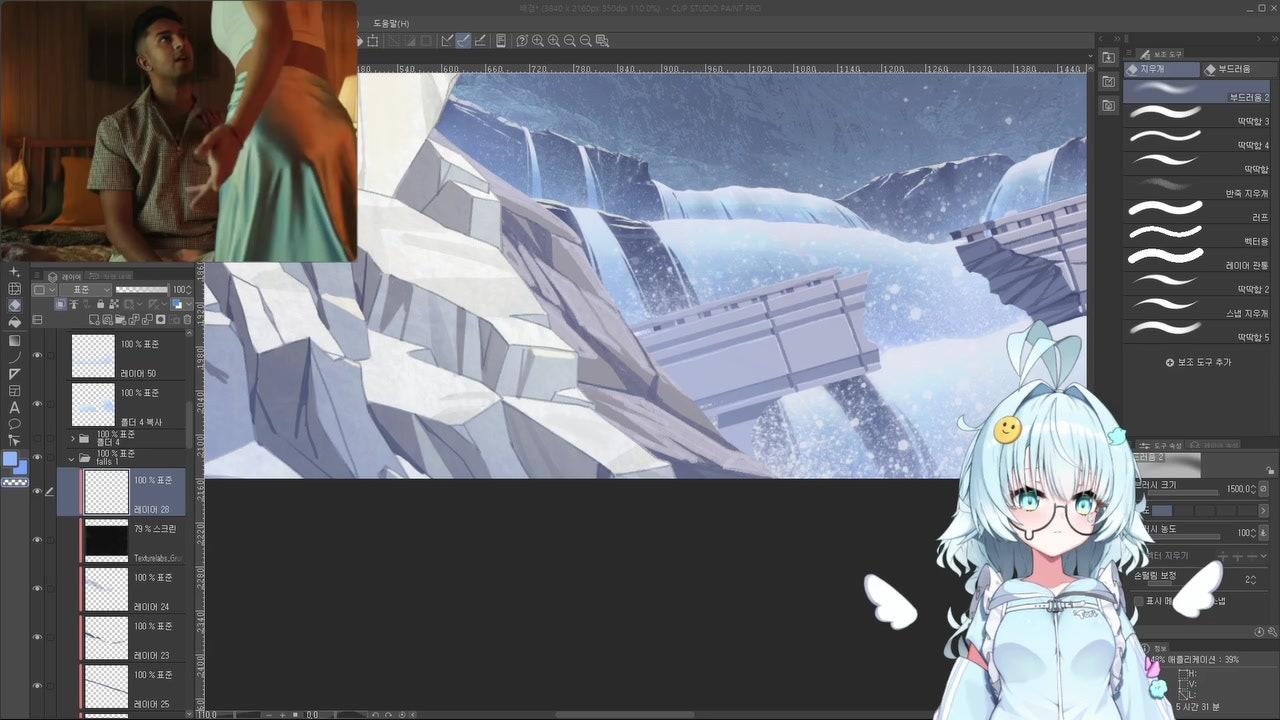Viewport: 1280px width, 720px height.
Task: Click the New layer folder icon
Action: (118, 320)
